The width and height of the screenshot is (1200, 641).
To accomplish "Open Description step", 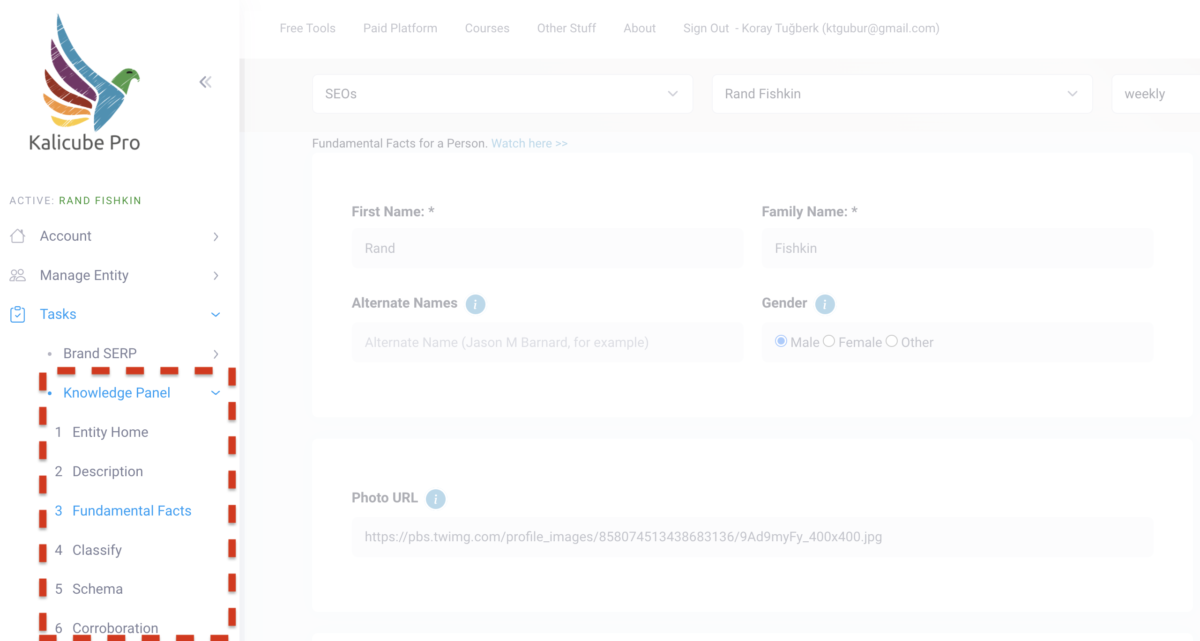I will [x=108, y=471].
